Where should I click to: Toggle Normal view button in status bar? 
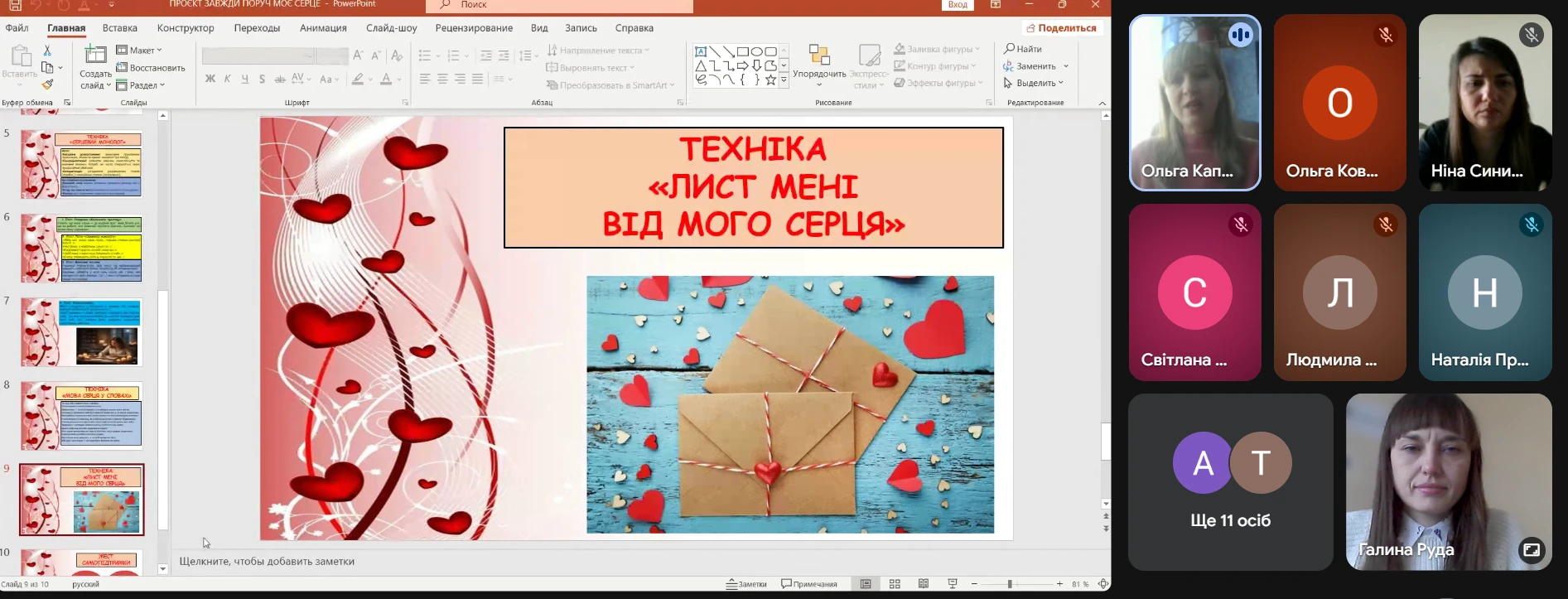click(x=866, y=584)
